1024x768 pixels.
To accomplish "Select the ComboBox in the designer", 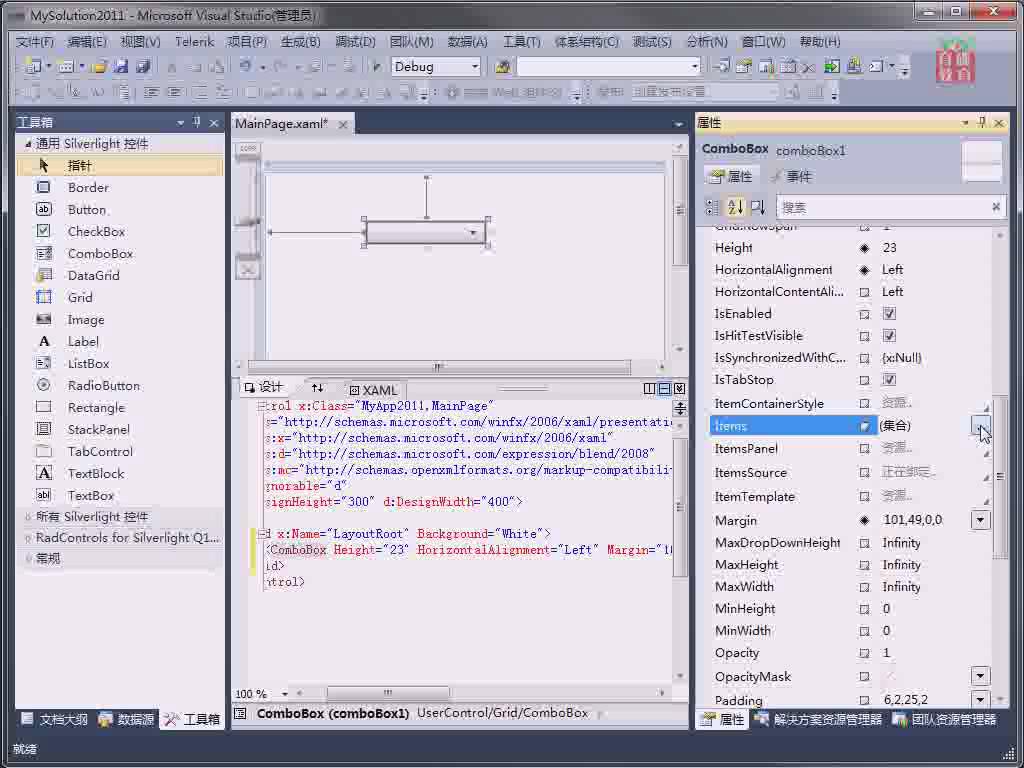I will coord(426,232).
